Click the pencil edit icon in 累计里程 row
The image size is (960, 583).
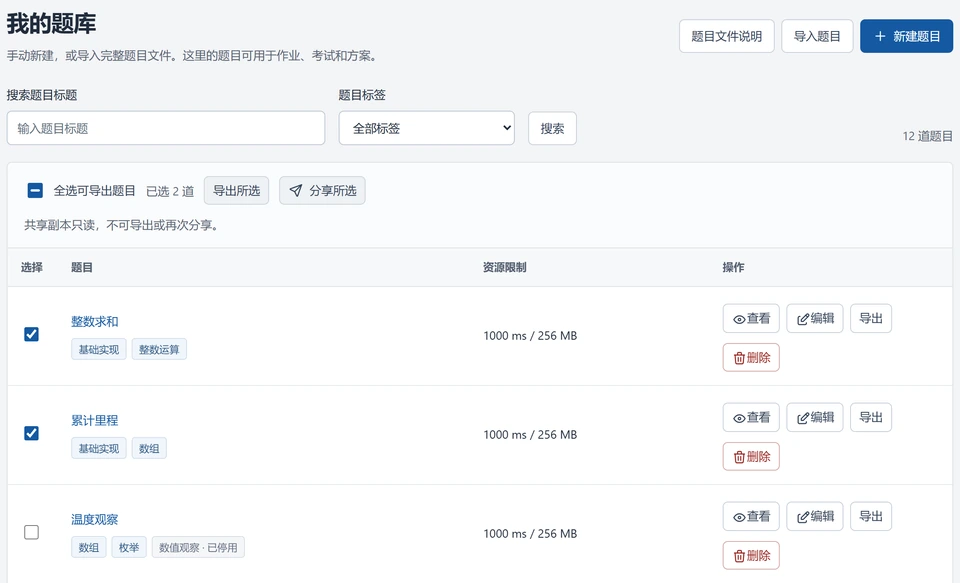tap(803, 418)
